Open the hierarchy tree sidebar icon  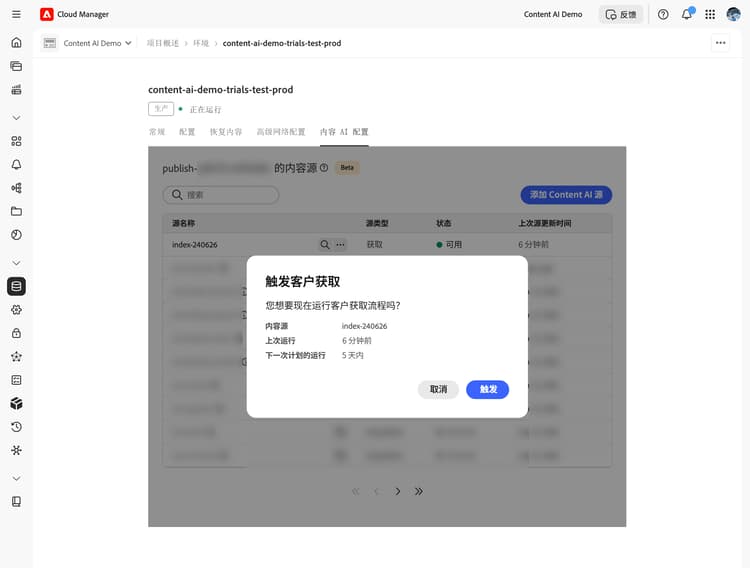pos(16,188)
